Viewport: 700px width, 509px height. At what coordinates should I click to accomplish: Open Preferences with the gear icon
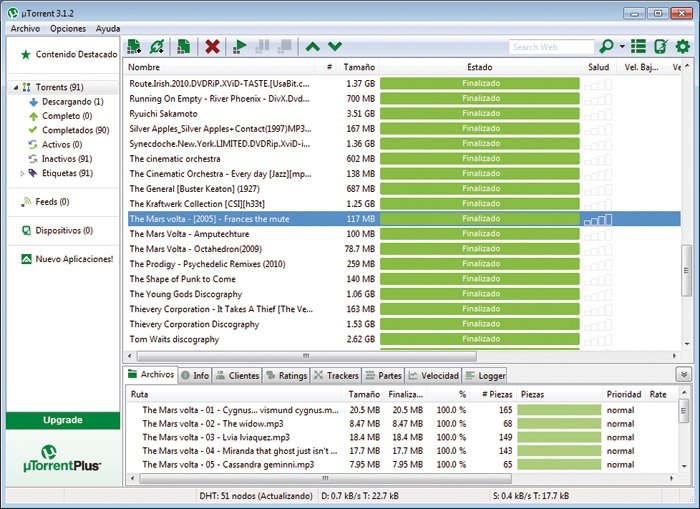pyautogui.click(x=683, y=46)
